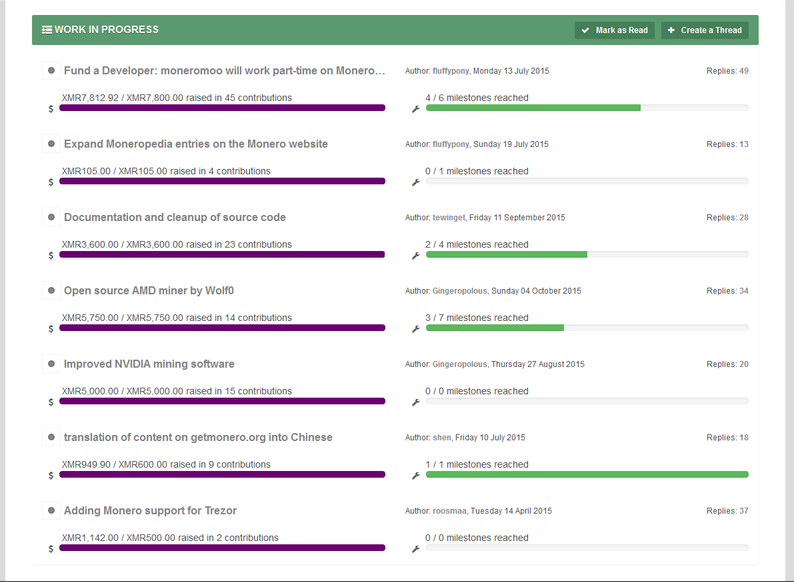Open Documentation and cleanup of source code thread

(175, 217)
